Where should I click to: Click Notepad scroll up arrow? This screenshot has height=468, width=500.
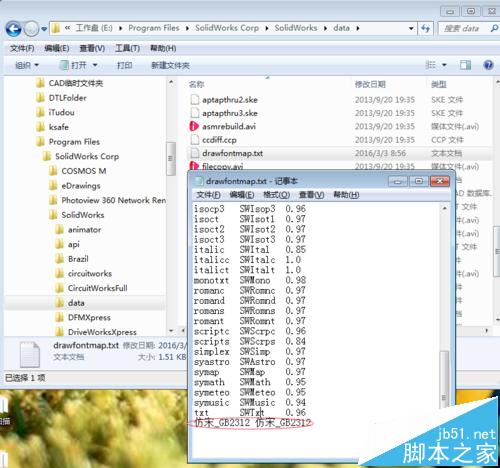click(x=444, y=208)
